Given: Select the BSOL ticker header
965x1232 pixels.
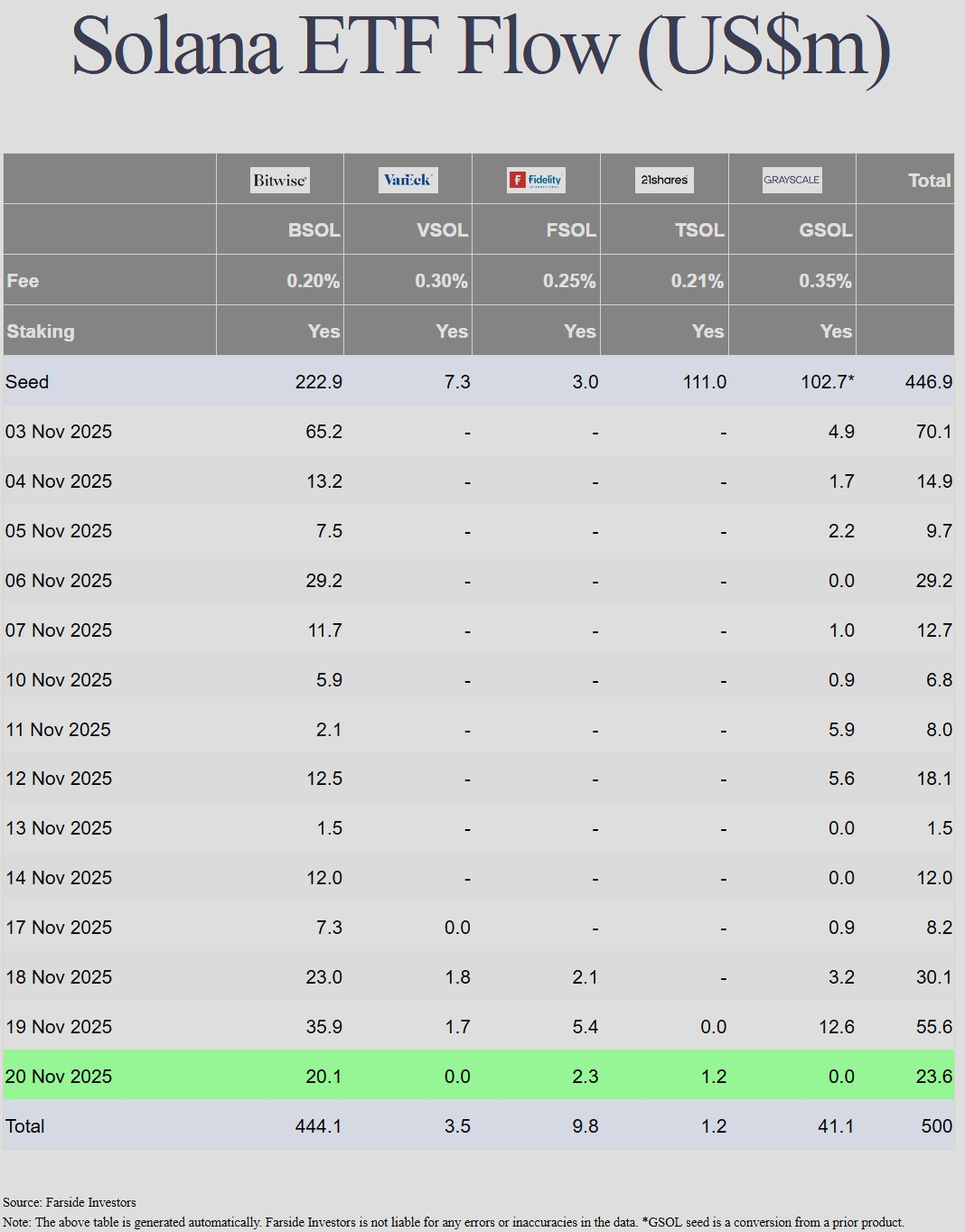Looking at the screenshot, I should [314, 230].
